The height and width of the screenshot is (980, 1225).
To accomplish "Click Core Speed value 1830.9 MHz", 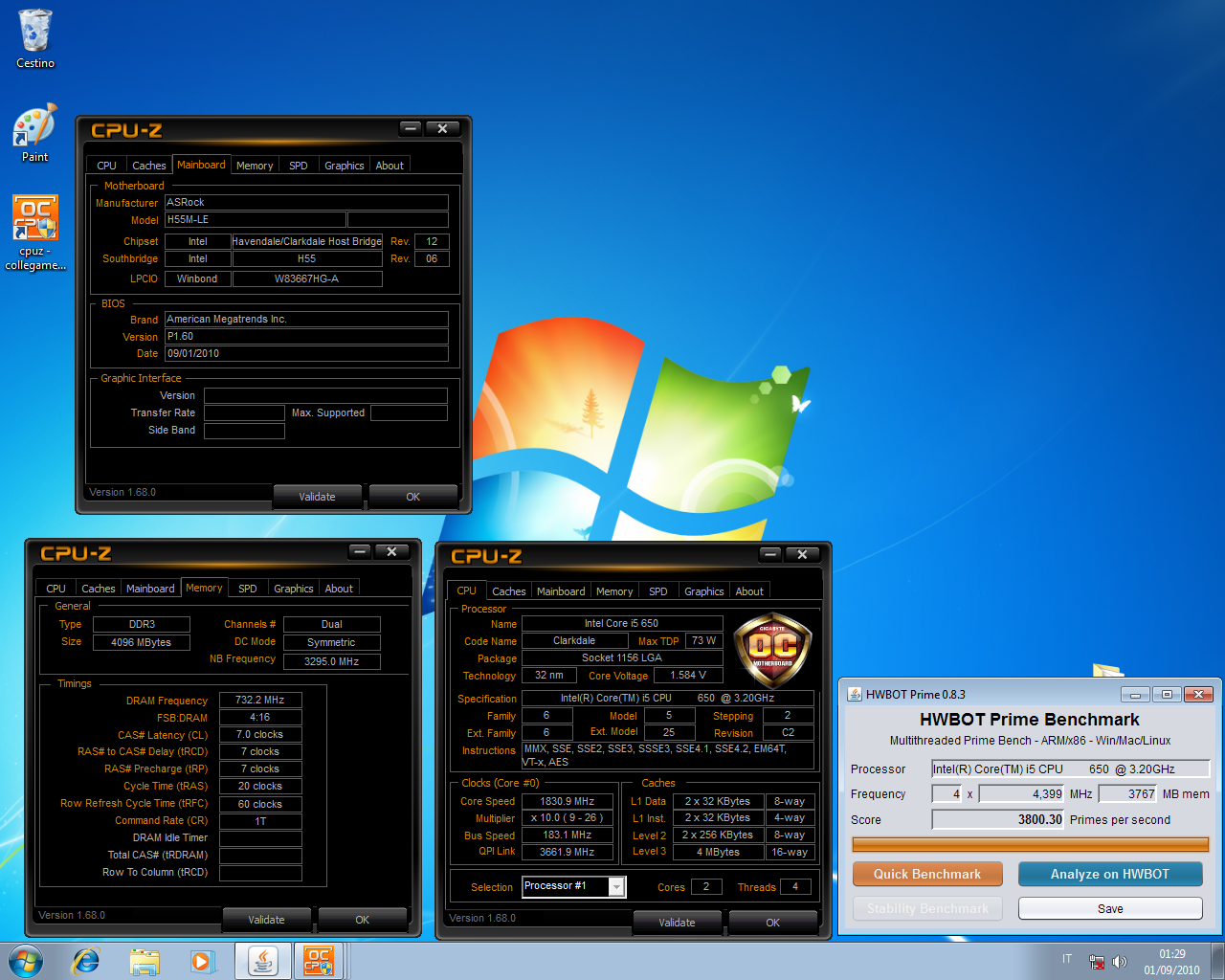I will pyautogui.click(x=568, y=801).
